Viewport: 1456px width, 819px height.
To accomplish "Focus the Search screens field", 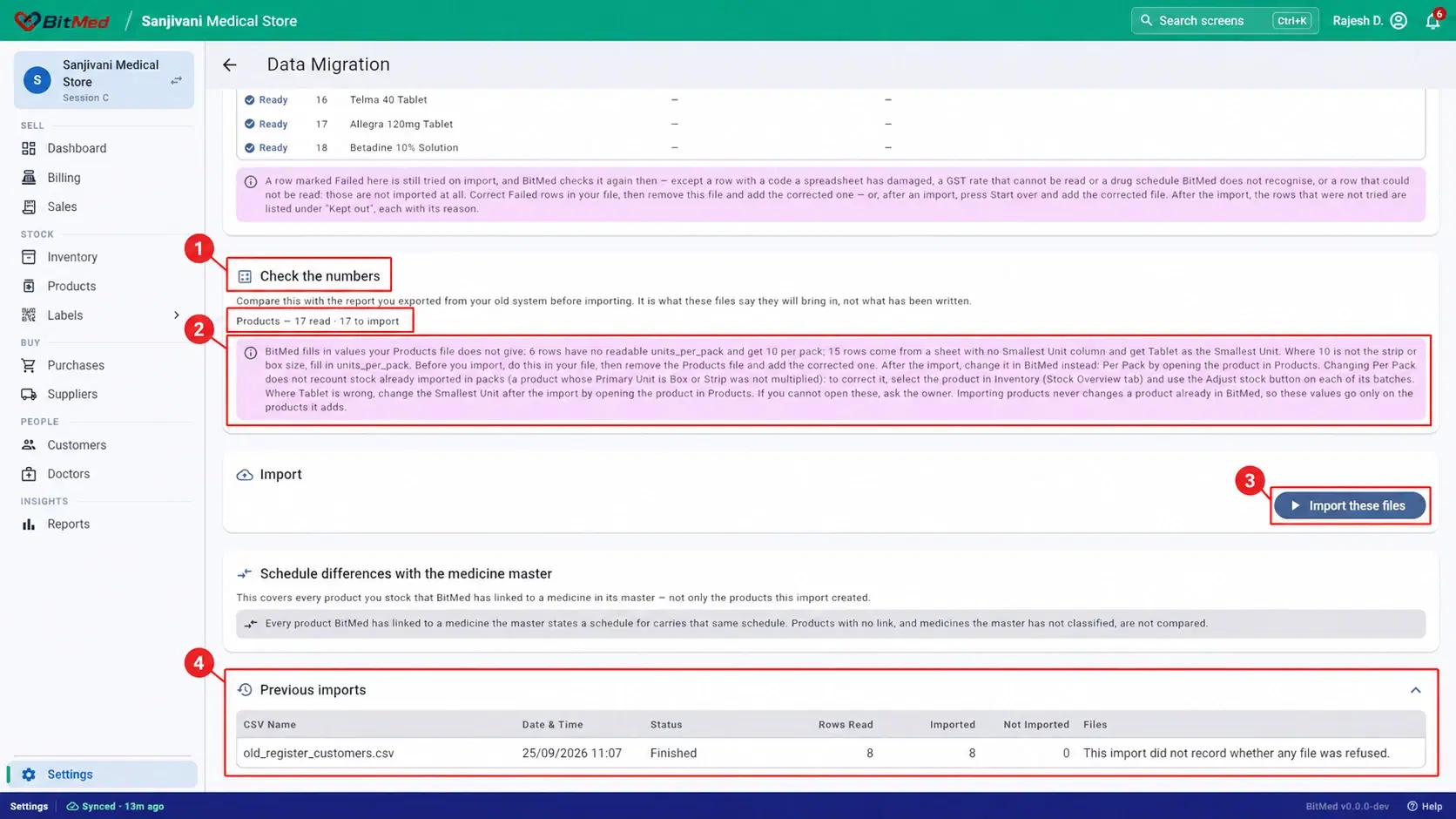I will [x=1224, y=21].
